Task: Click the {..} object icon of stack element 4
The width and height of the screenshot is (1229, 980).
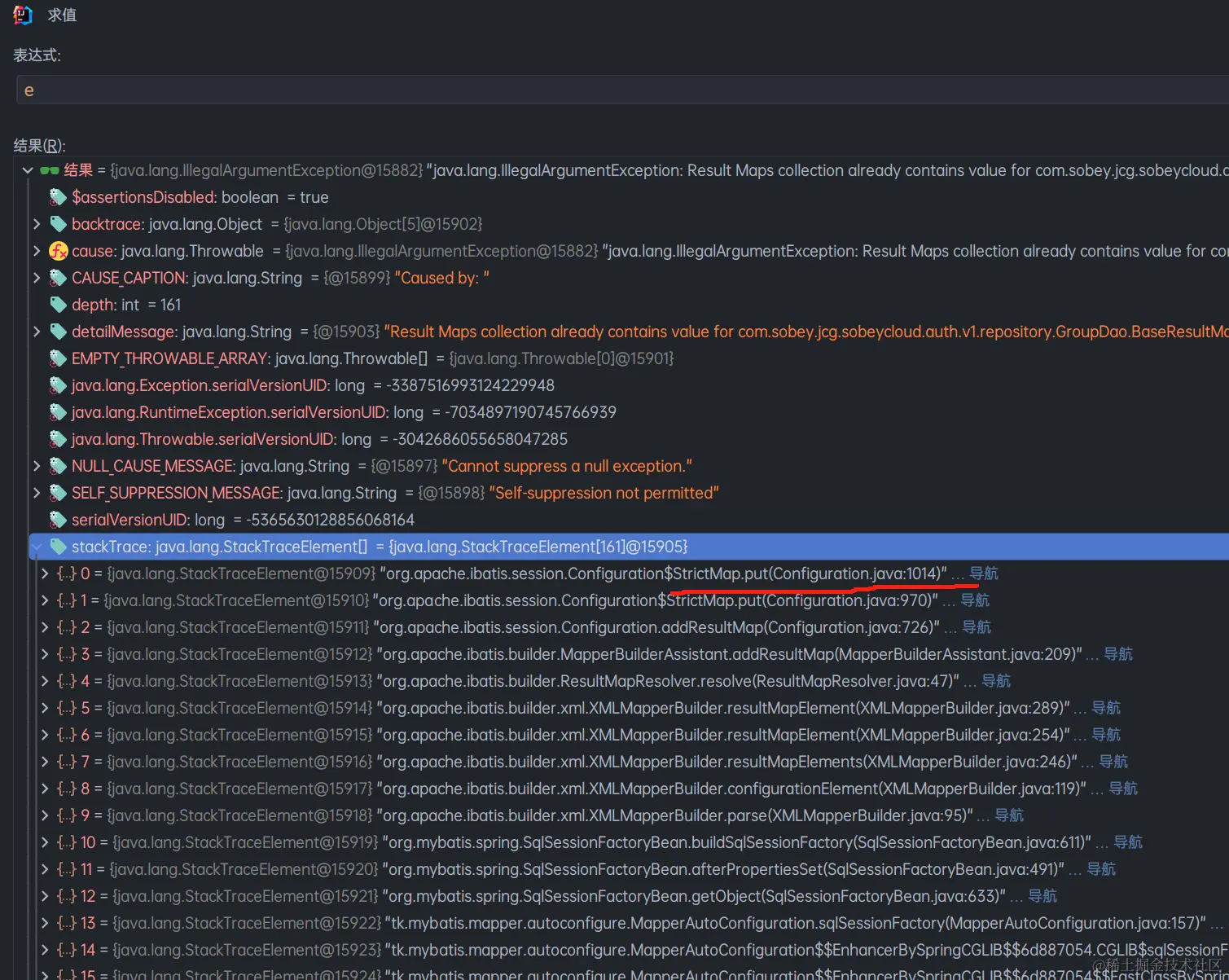Action: coord(67,681)
